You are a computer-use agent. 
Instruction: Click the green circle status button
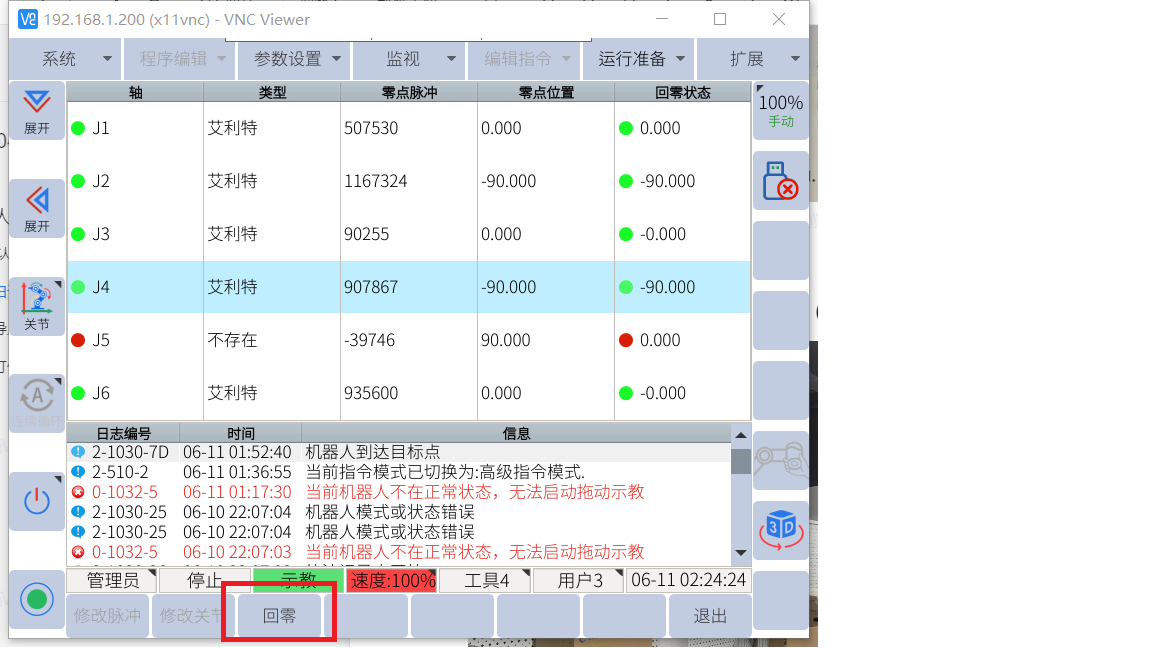tap(37, 599)
